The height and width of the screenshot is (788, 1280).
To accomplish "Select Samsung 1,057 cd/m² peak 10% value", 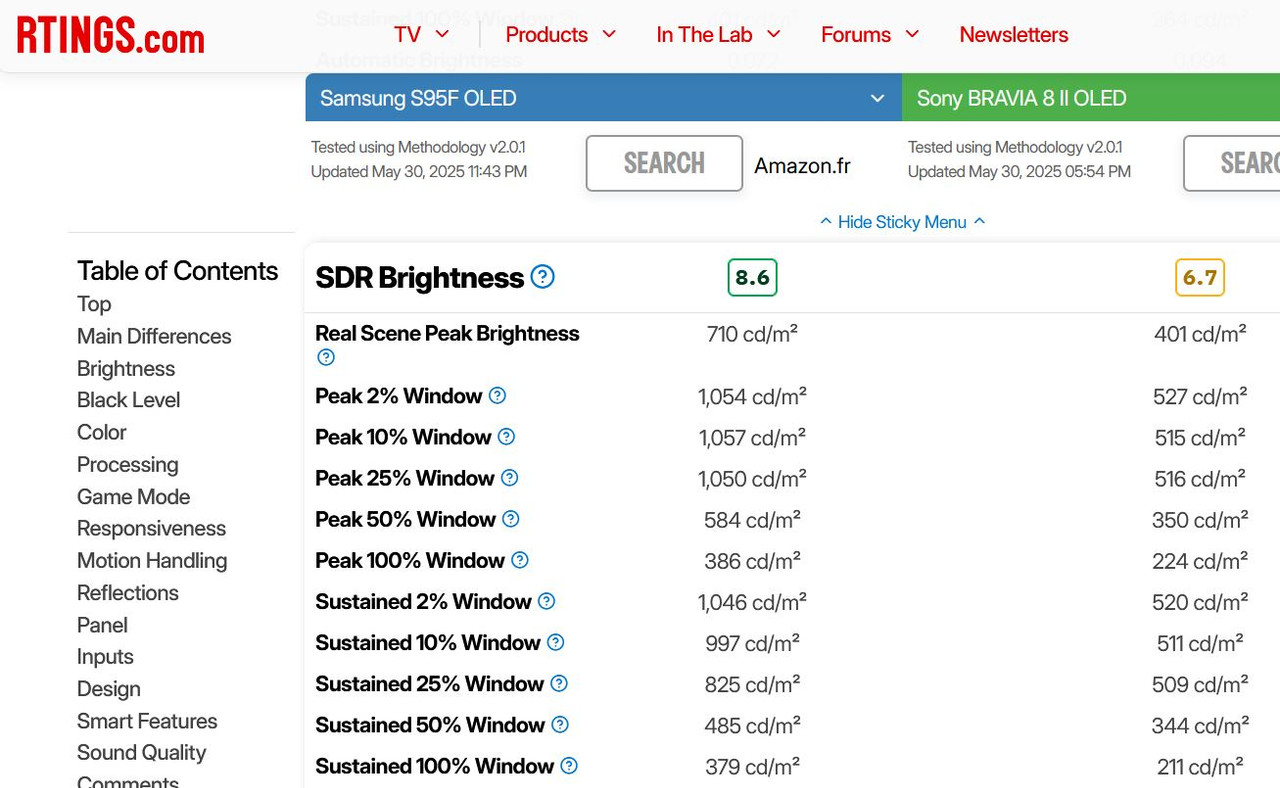I will tap(752, 438).
